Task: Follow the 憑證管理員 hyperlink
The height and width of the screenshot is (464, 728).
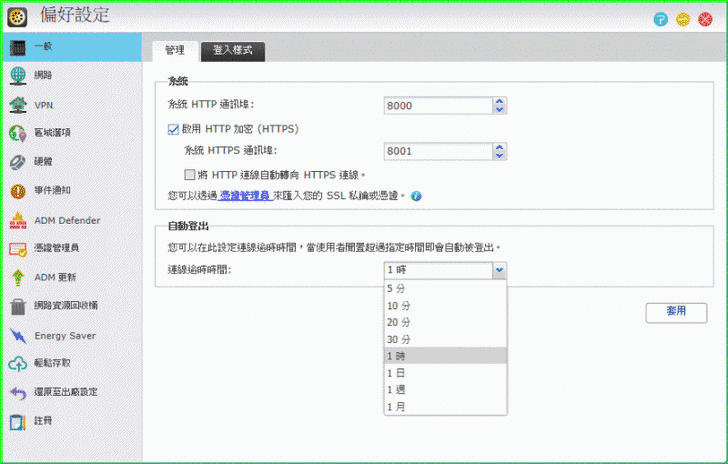Action: click(x=245, y=196)
